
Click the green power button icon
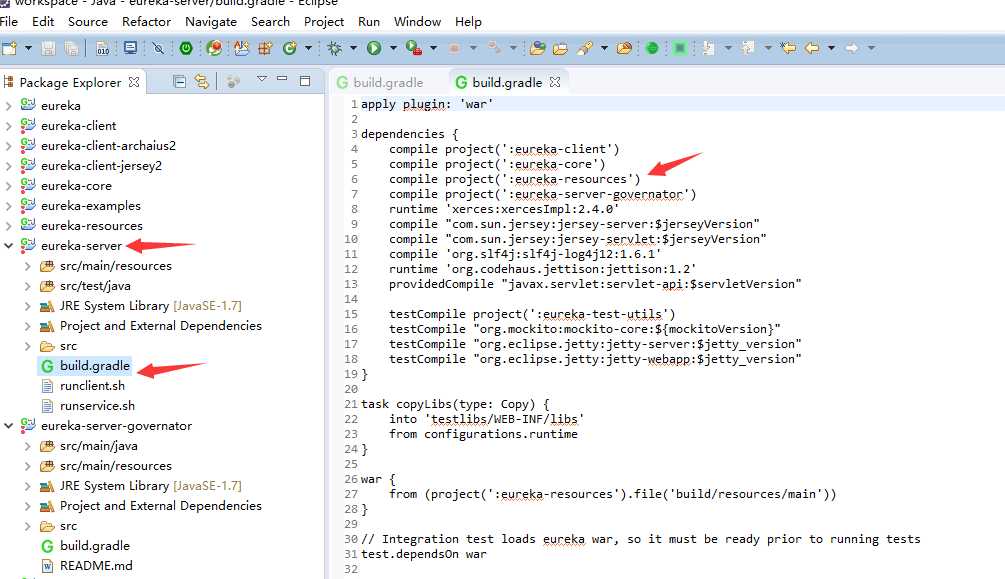[x=186, y=48]
